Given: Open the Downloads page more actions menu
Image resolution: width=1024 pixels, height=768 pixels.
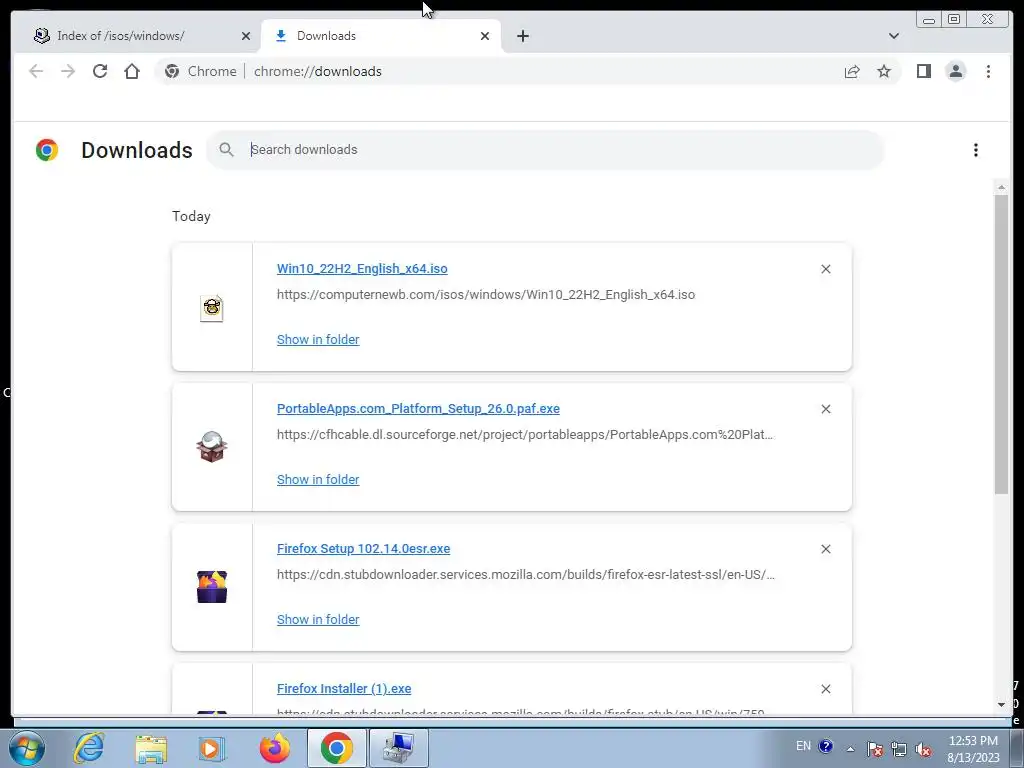Looking at the screenshot, I should [976, 150].
